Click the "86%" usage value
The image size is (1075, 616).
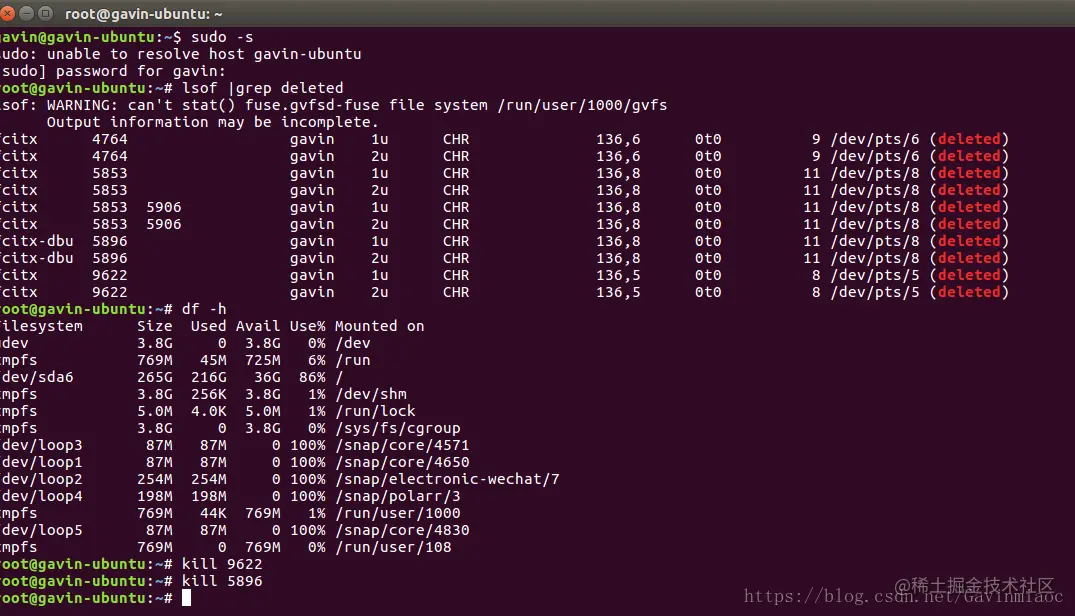[312, 378]
